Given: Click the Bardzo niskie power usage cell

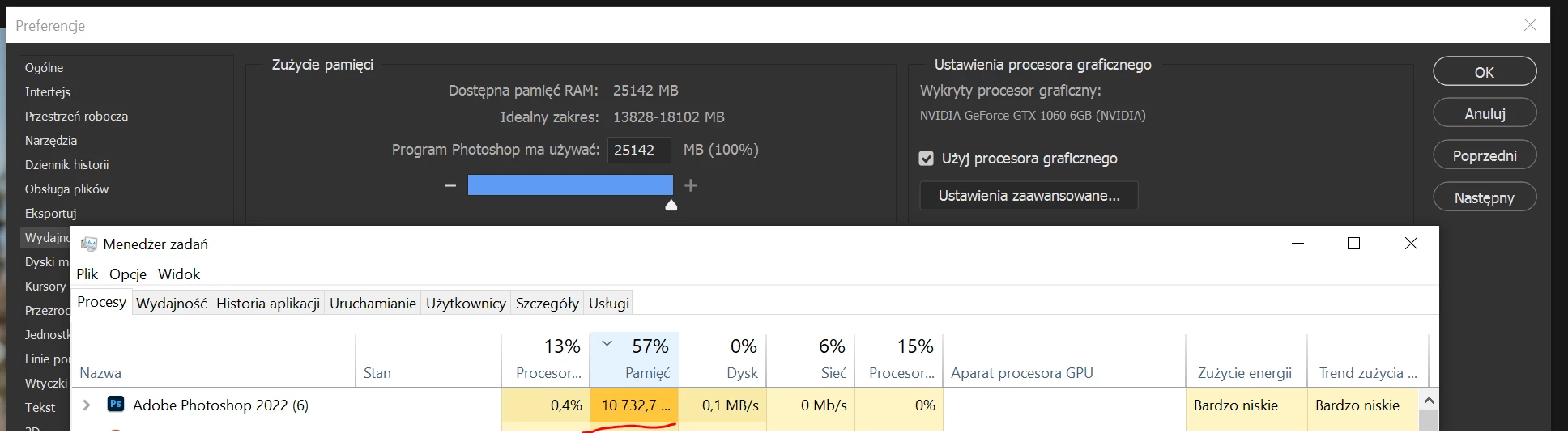Looking at the screenshot, I should point(1246,405).
